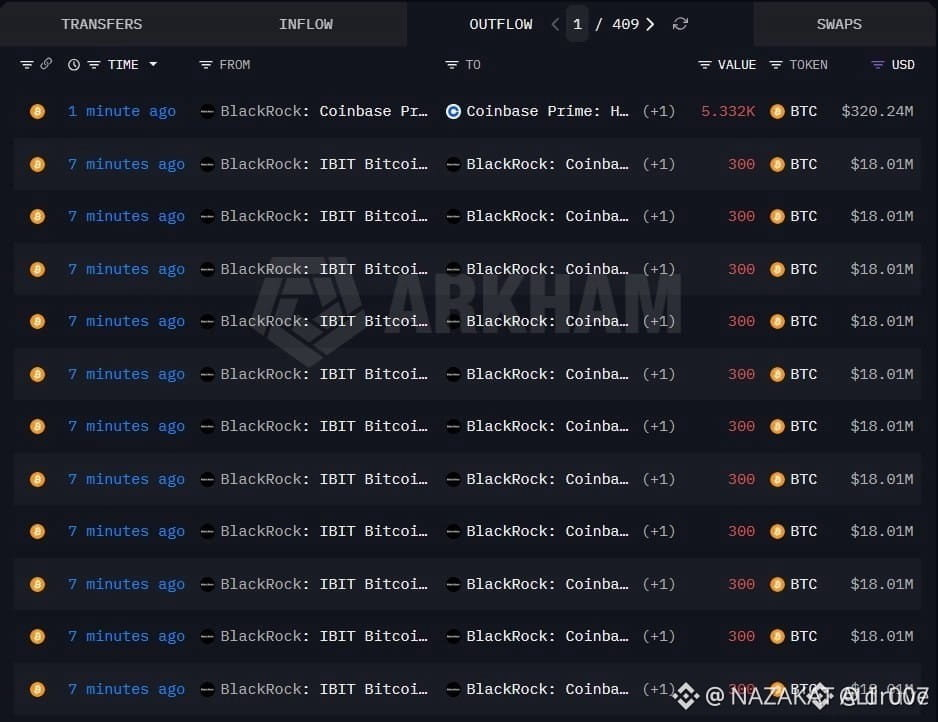Open the FROM column filter
Viewport: 938px width, 722px height.
(x=206, y=65)
